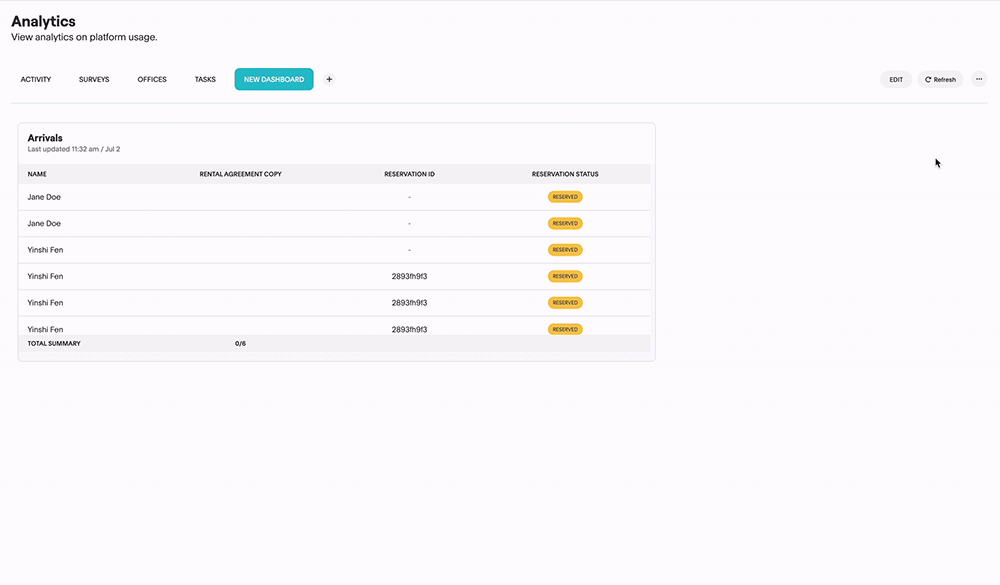Click the Arrivals widget title
Image resolution: width=1000 pixels, height=585 pixels.
(45, 138)
